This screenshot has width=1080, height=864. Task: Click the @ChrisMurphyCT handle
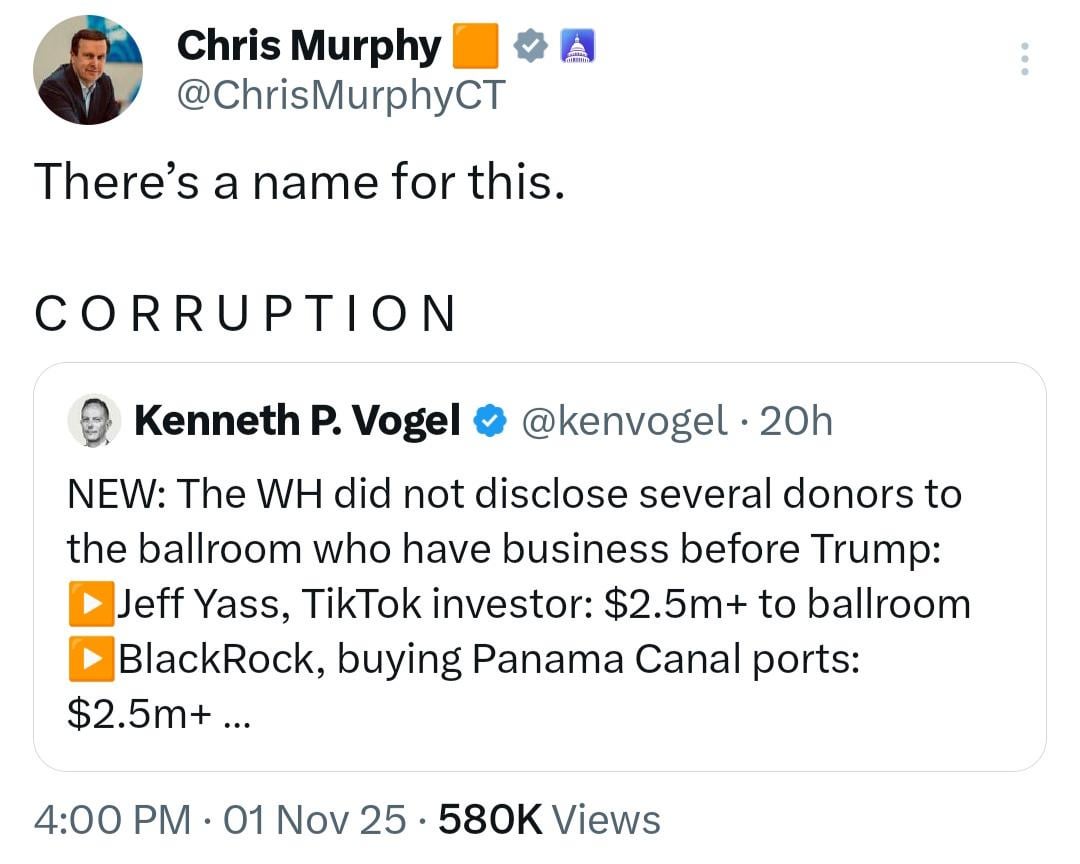pos(341,96)
